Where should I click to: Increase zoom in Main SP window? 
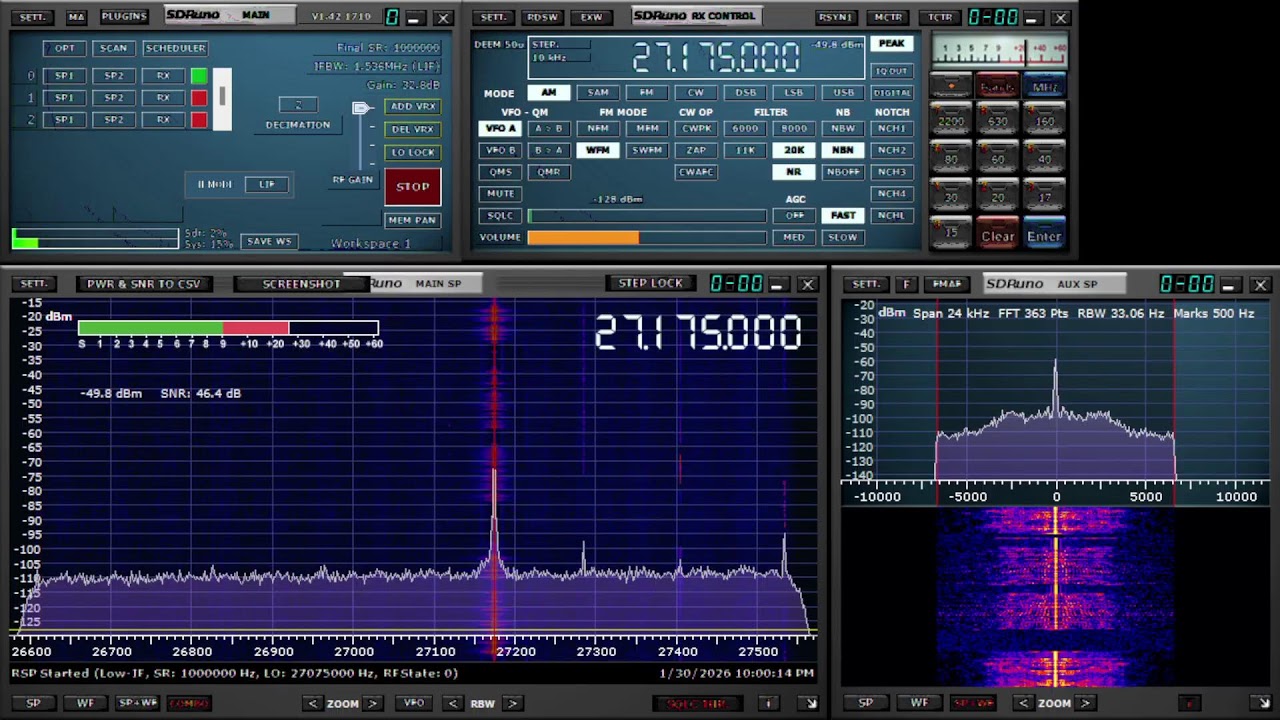tap(372, 703)
